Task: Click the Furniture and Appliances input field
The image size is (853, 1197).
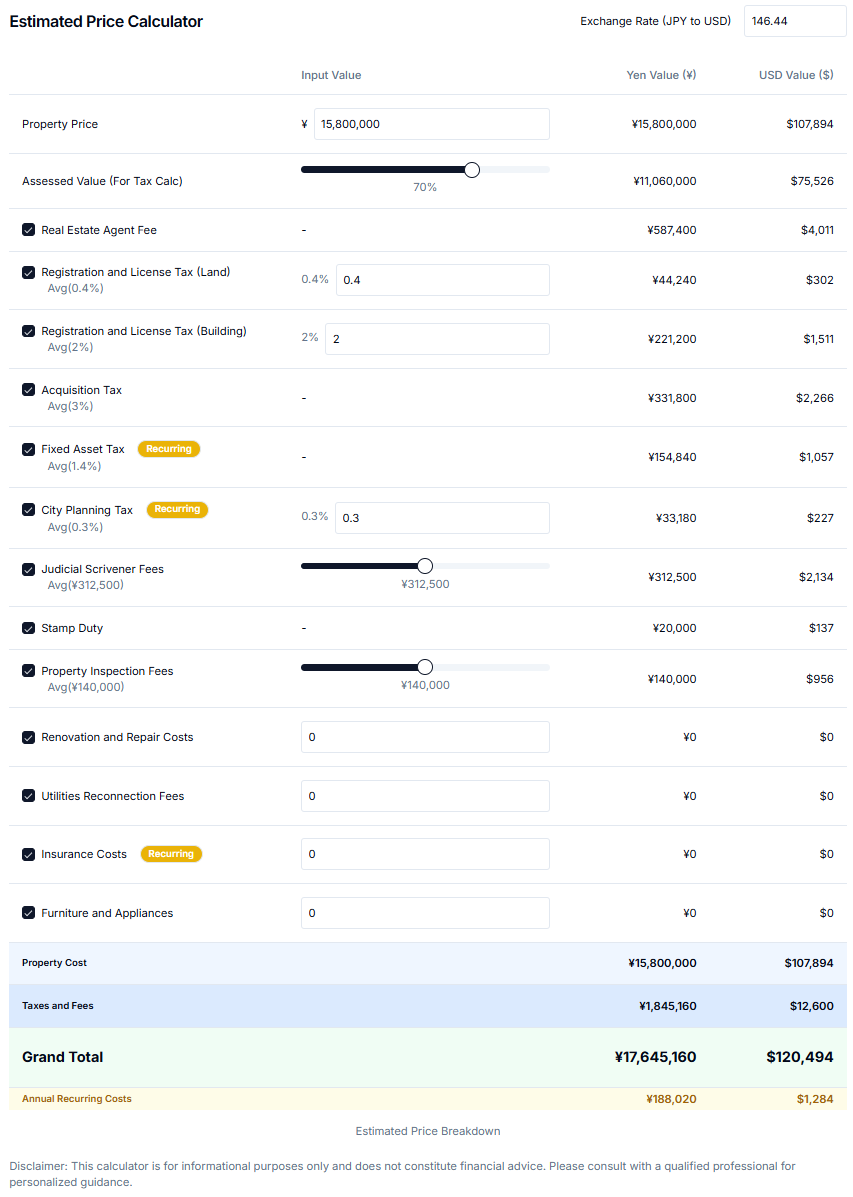Action: [425, 913]
